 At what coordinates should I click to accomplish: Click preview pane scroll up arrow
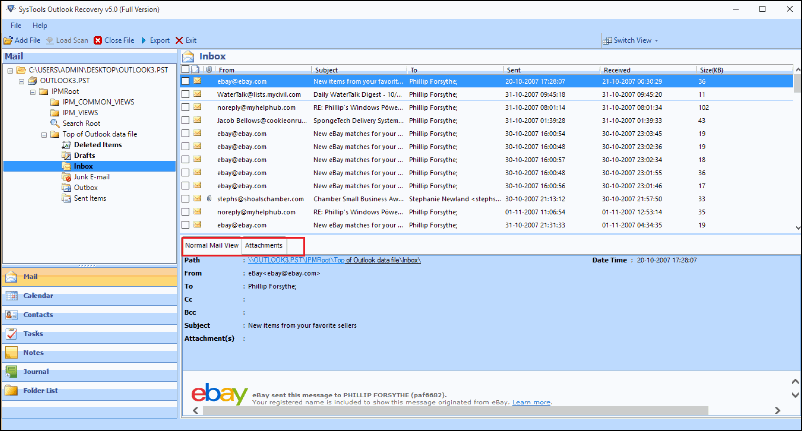pos(795,382)
